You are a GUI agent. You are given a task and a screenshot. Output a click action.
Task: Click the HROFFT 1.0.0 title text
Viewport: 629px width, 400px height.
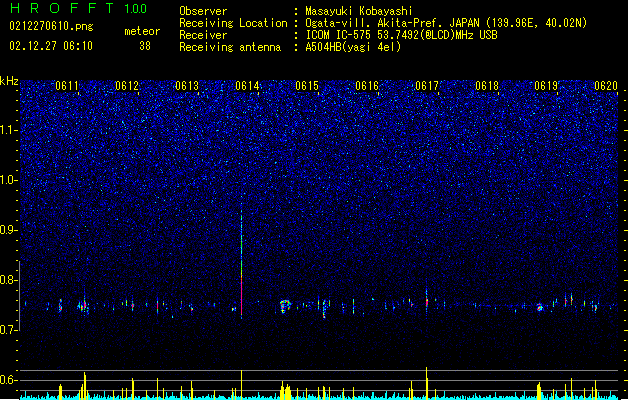pos(78,8)
